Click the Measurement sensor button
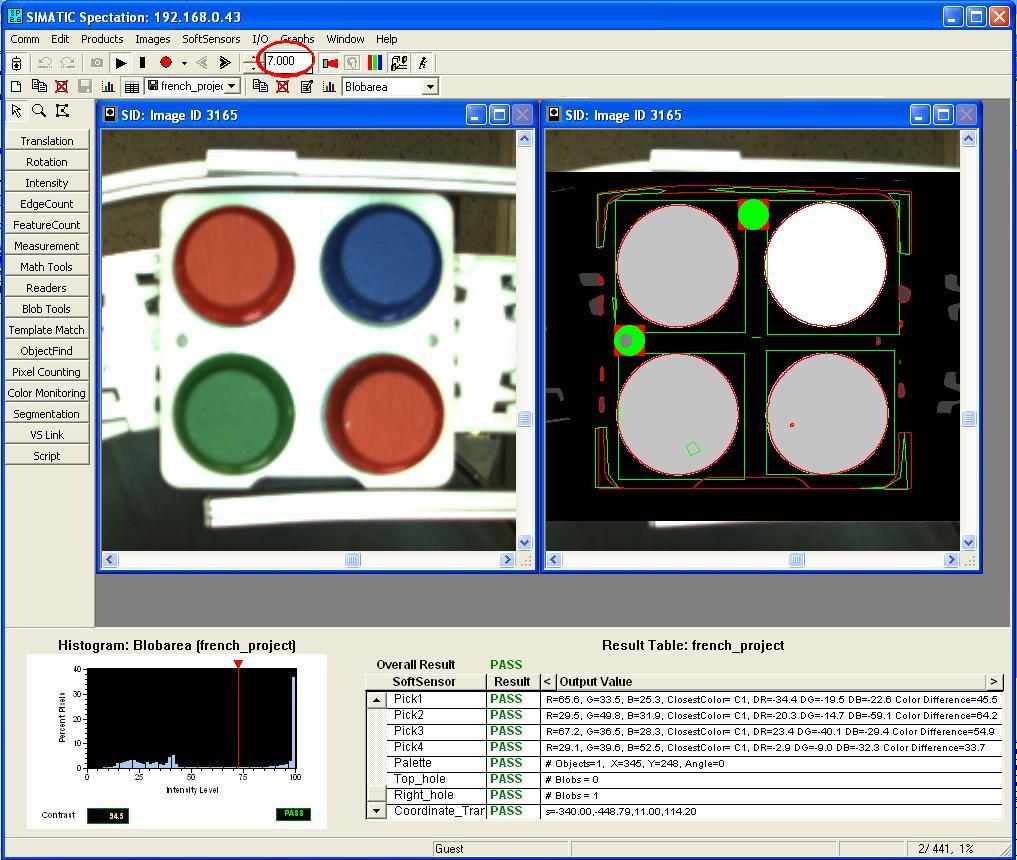Viewport: 1017px width, 860px height. click(x=47, y=246)
